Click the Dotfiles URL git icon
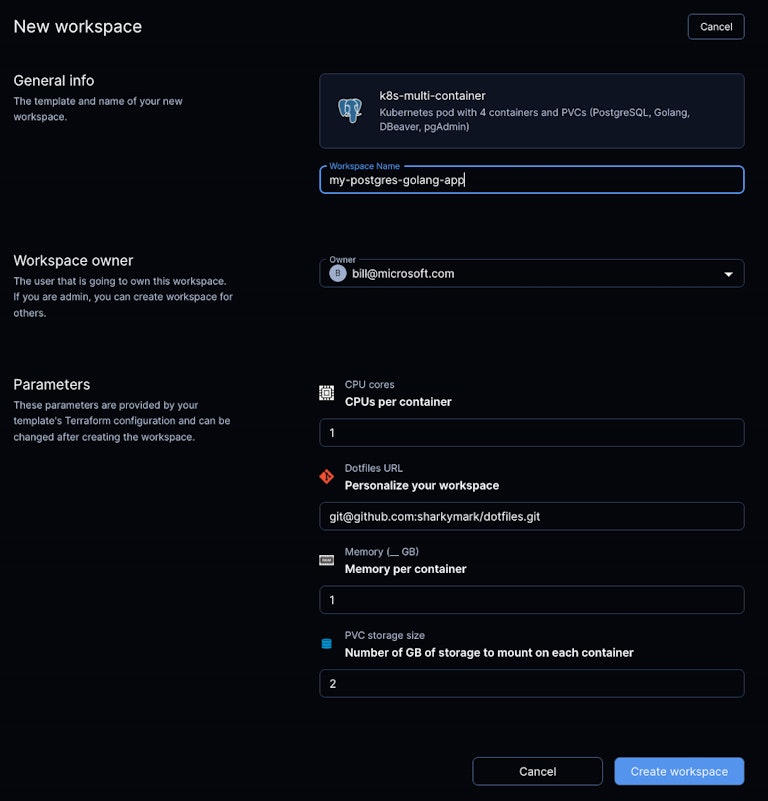768x801 pixels. (x=326, y=477)
